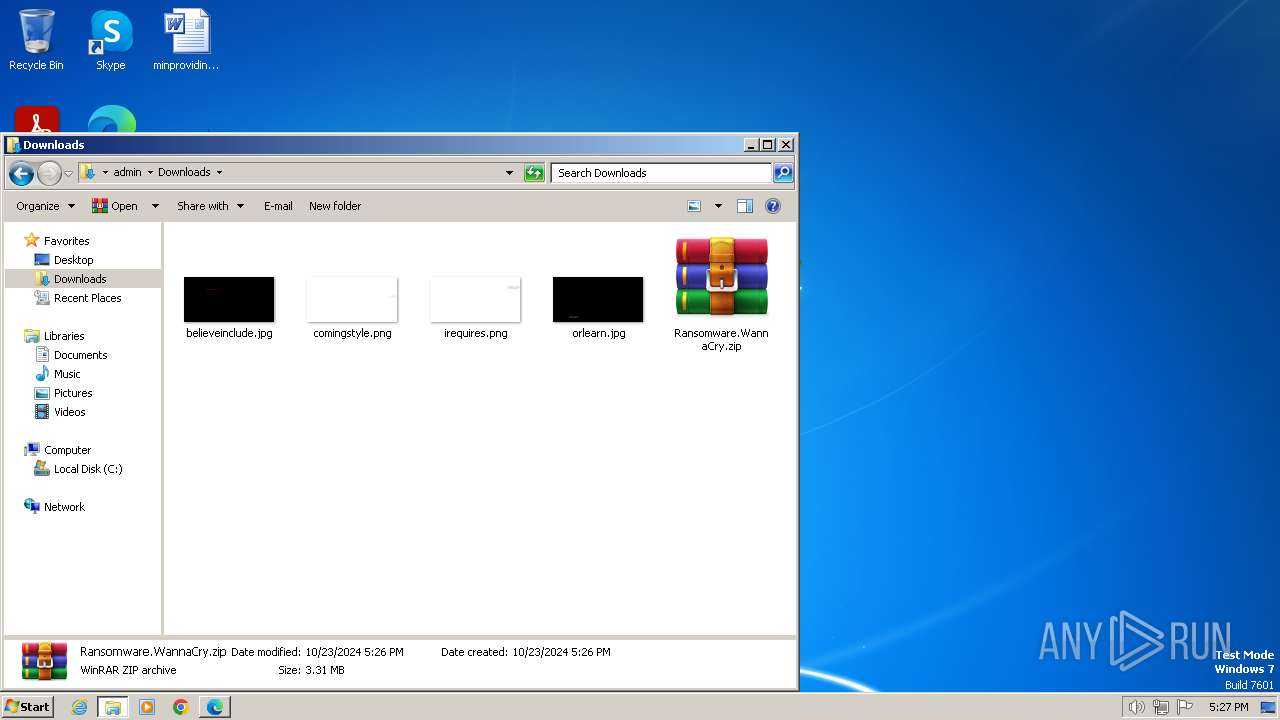Open the Organize menu
1280x720 pixels.
(45, 206)
